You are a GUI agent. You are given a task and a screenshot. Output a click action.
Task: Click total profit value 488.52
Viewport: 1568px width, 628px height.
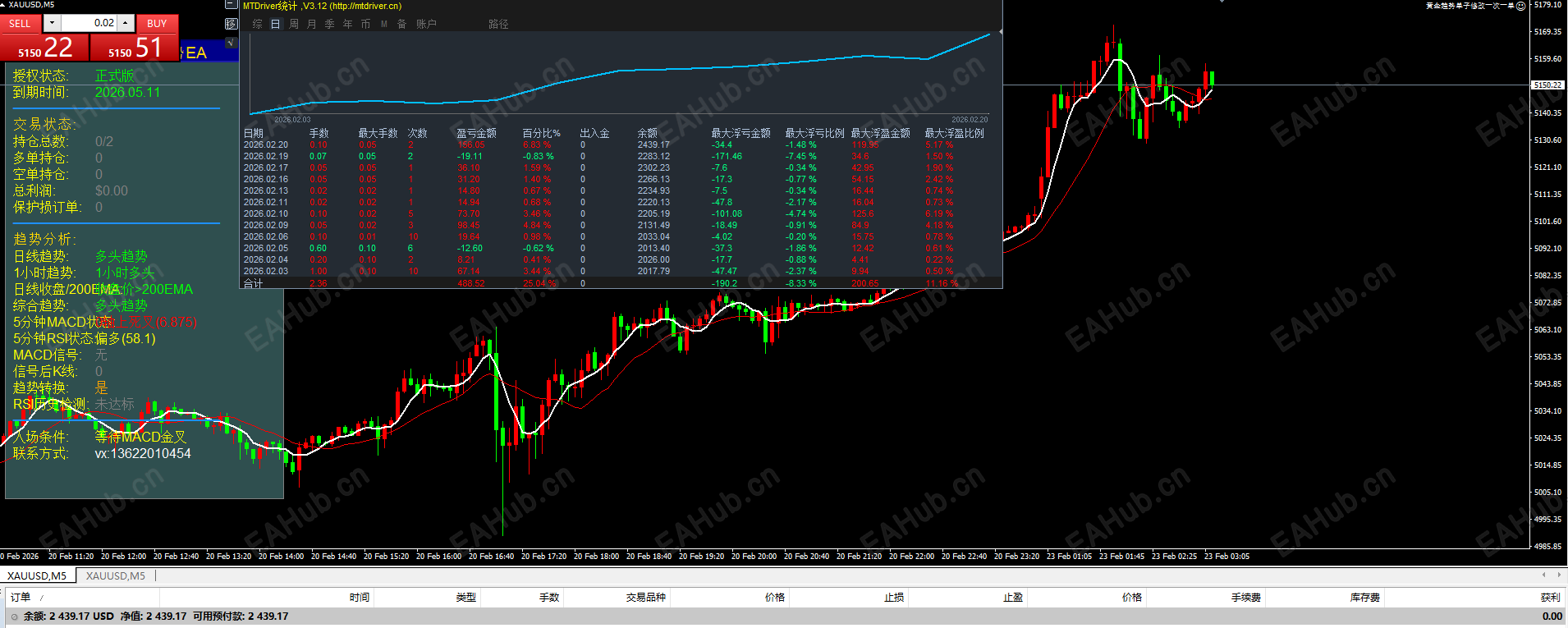coord(470,283)
